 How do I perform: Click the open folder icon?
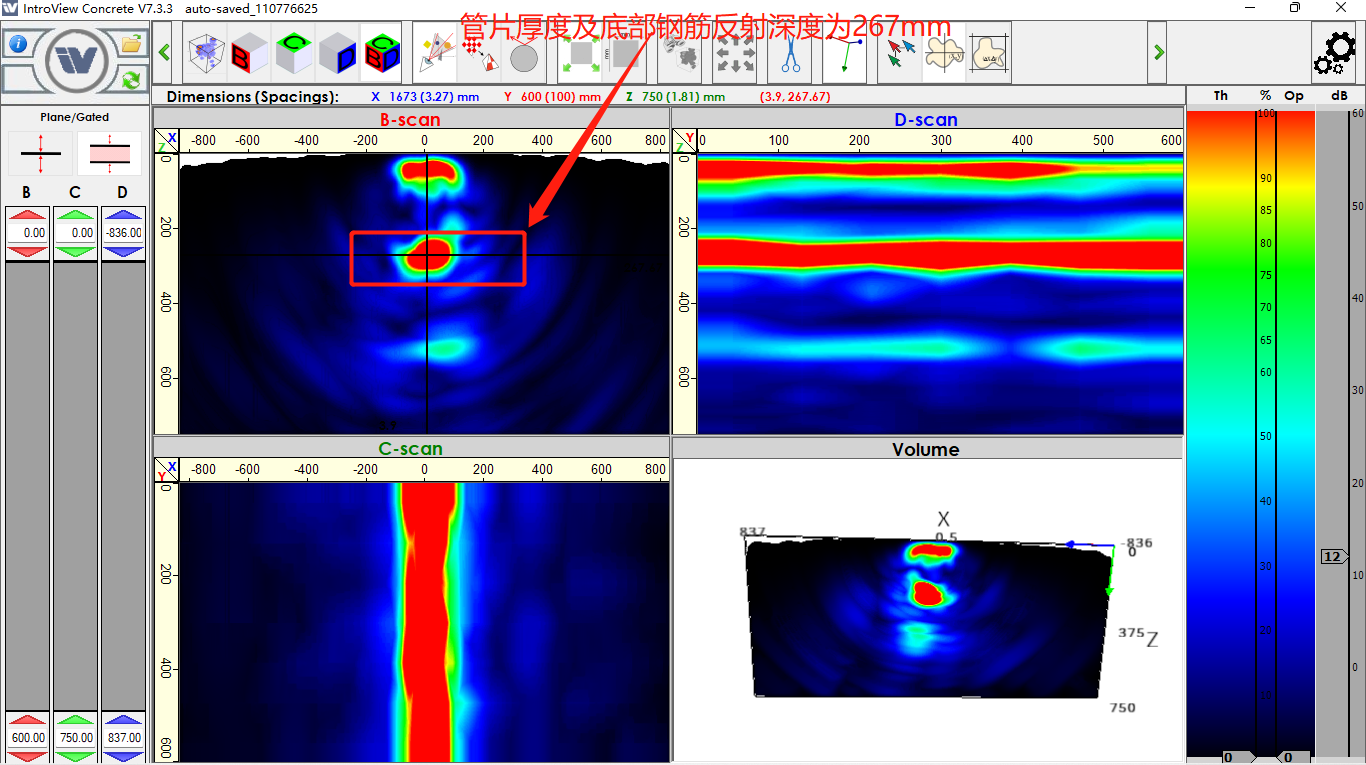[131, 44]
